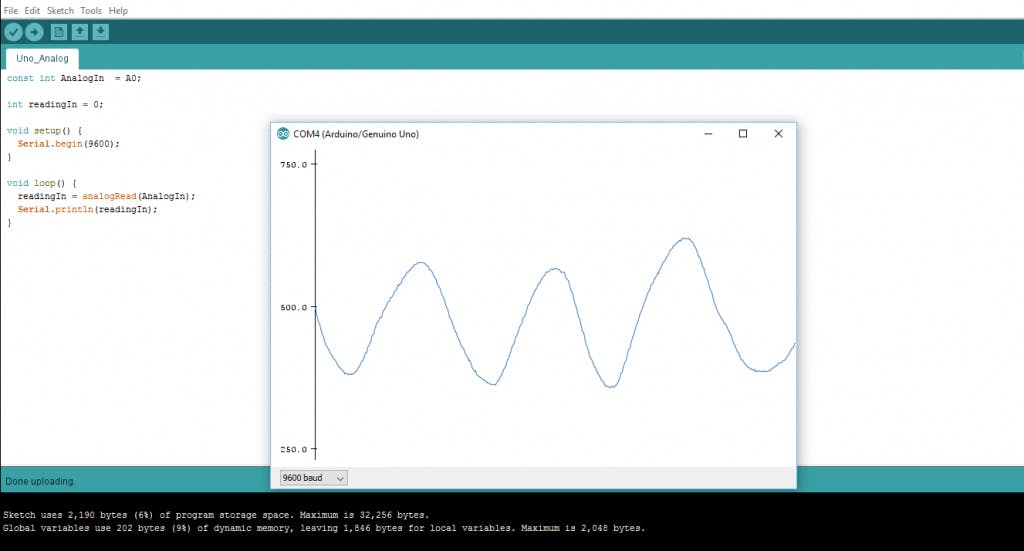
Task: Open the Sketch menu
Action: pos(60,10)
